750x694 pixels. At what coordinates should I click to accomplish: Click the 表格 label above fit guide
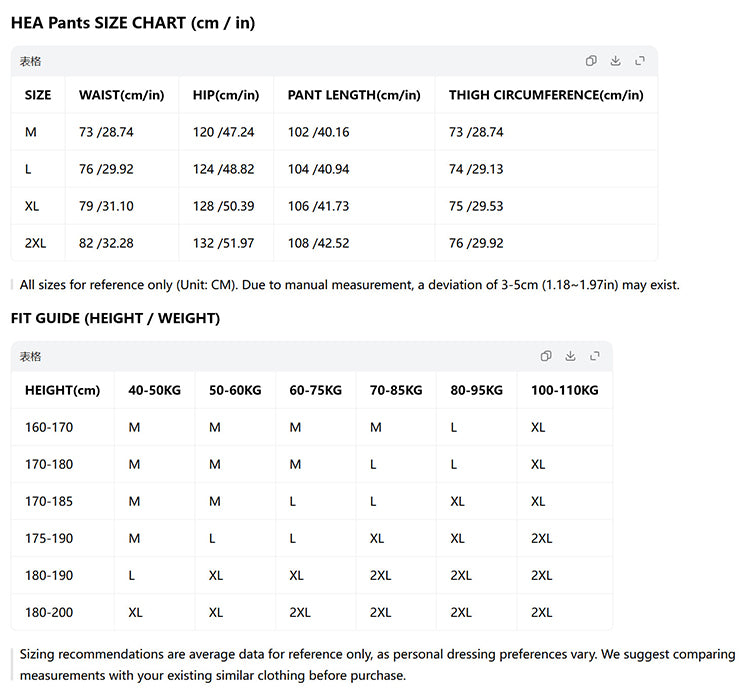click(x=30, y=356)
